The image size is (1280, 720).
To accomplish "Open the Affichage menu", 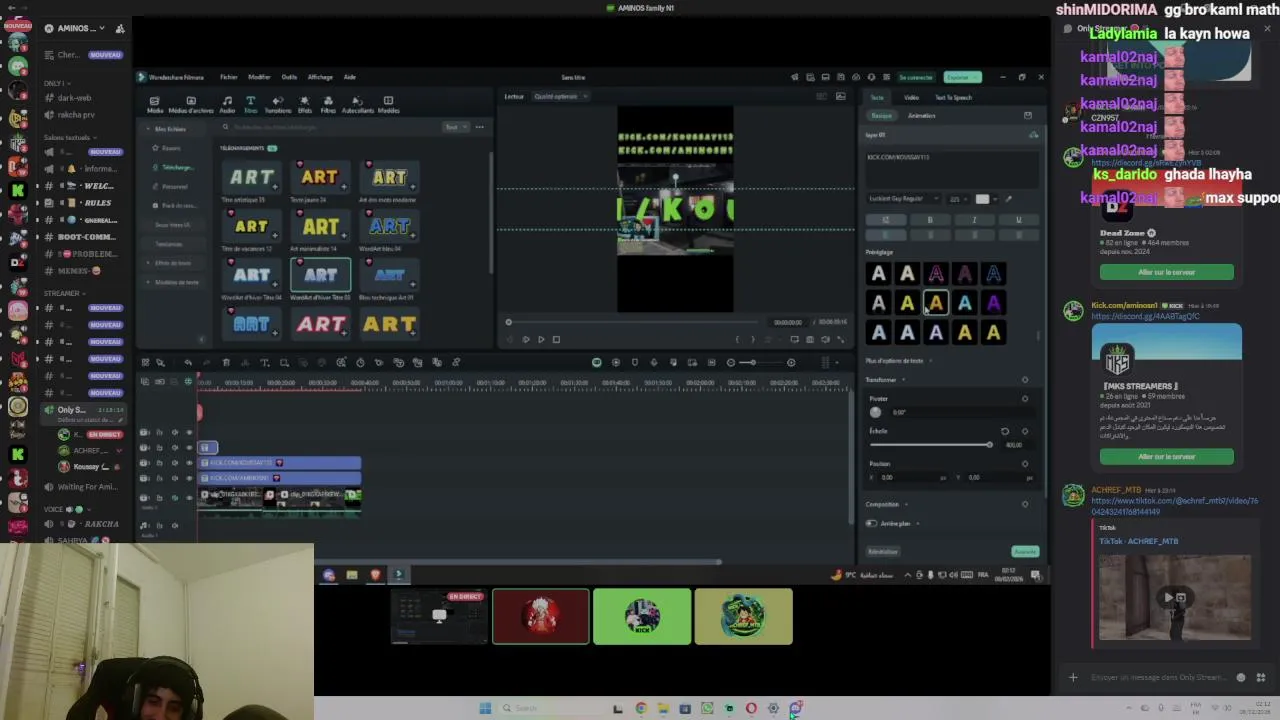I will click(x=320, y=77).
